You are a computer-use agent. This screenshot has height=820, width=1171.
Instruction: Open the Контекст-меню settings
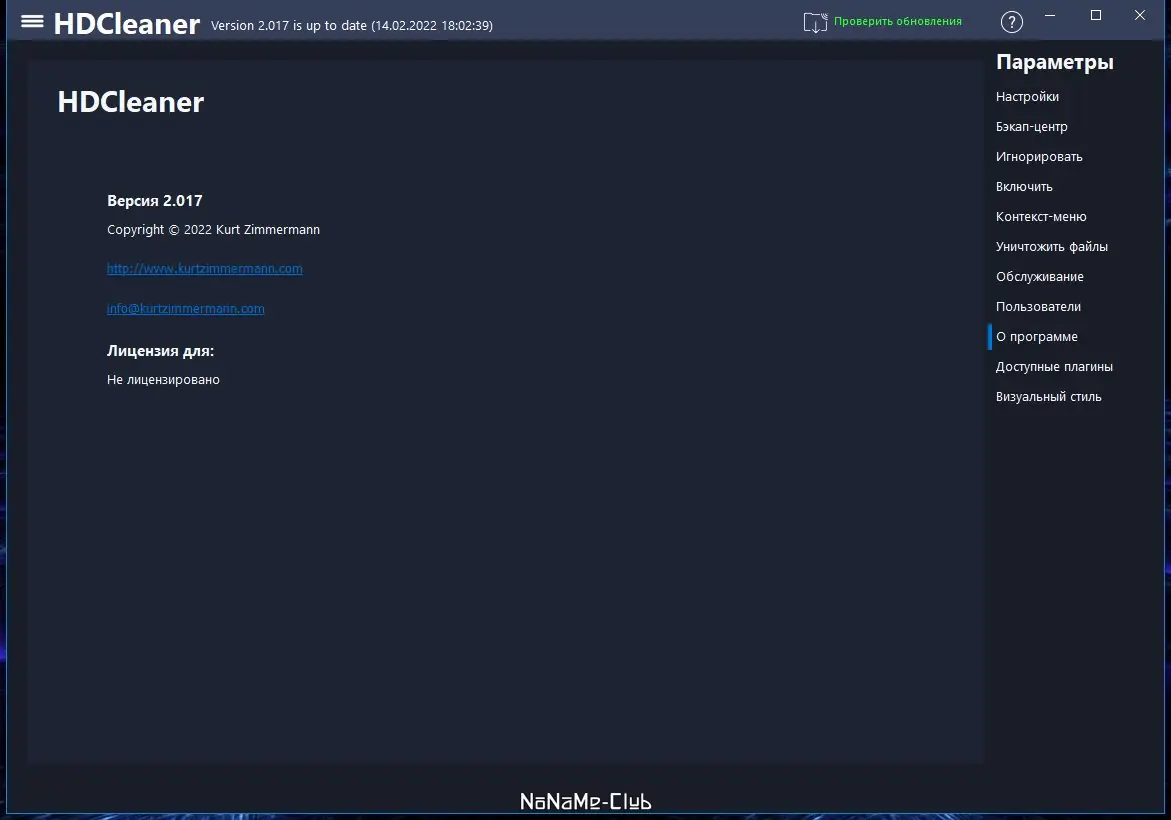tap(1041, 217)
